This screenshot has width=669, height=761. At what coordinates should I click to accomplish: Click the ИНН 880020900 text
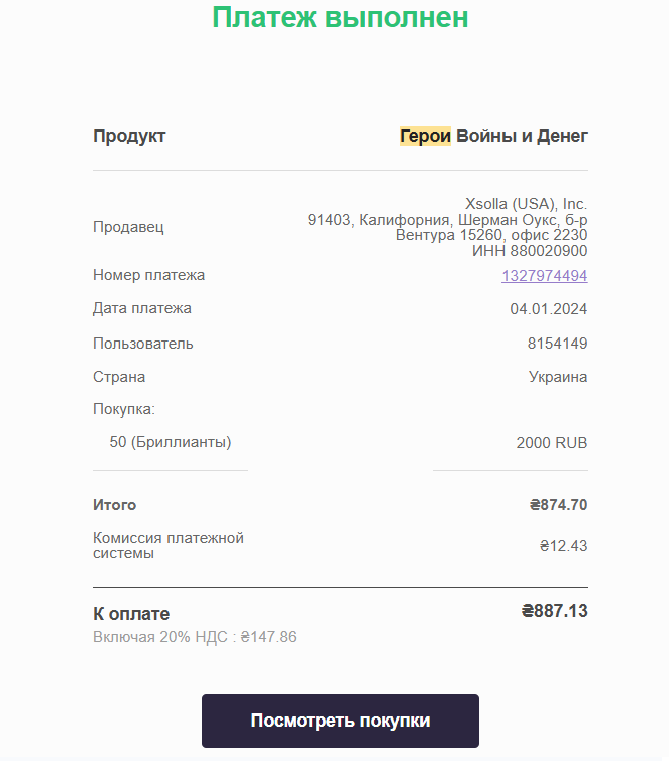tap(530, 251)
